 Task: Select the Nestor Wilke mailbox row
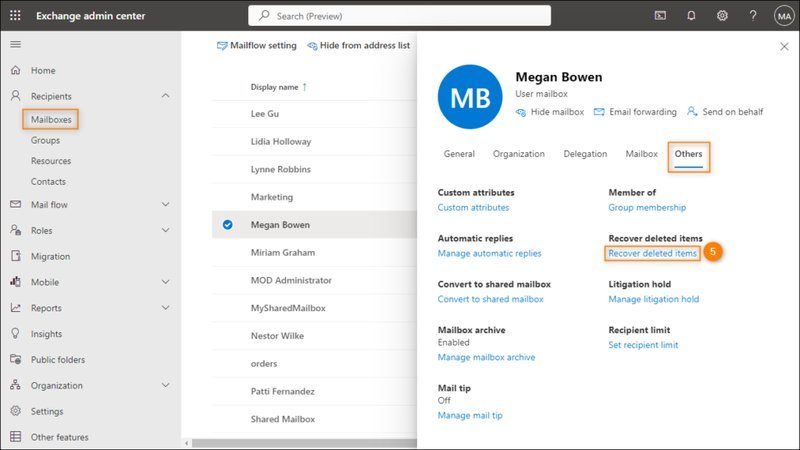tap(314, 336)
